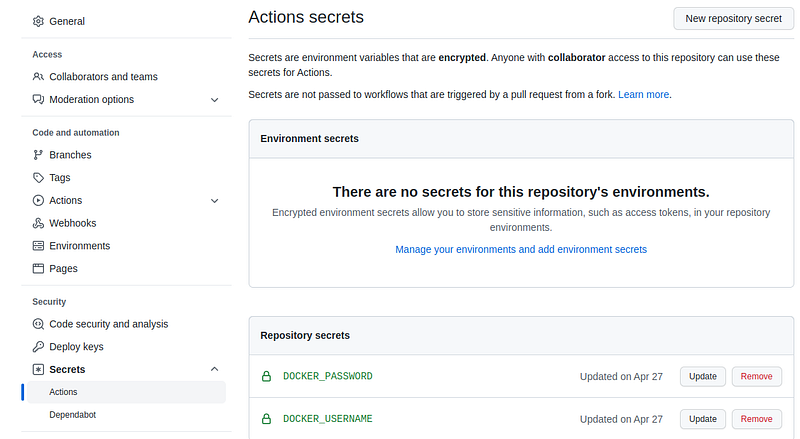Open Manage your environments link
This screenshot has height=439, width=800.
[x=520, y=249]
